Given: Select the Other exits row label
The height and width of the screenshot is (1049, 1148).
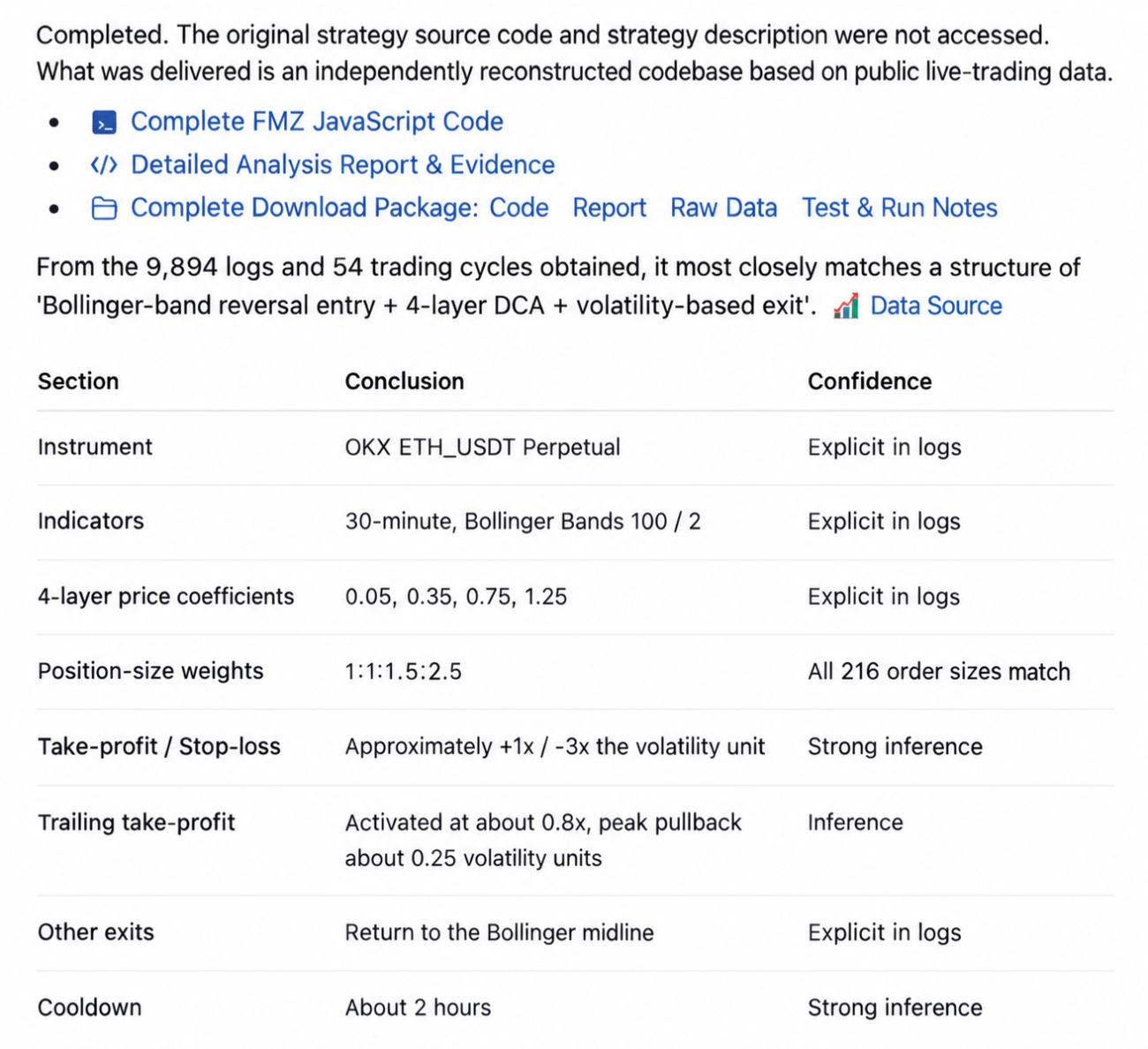Looking at the screenshot, I should [x=95, y=932].
